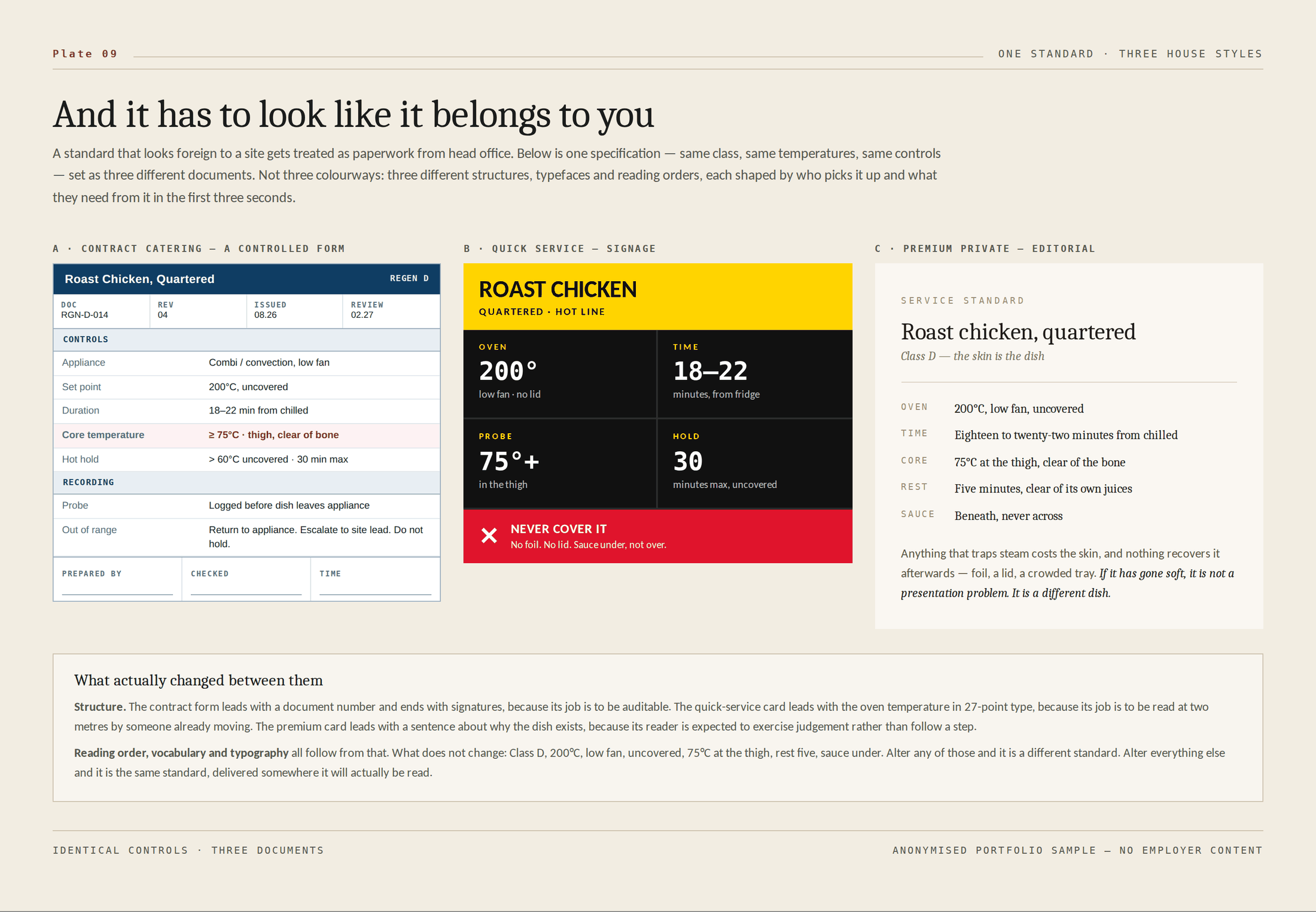This screenshot has width=1316, height=912.
Task: Click the PROBE '75°+' figure
Action: coord(509,461)
